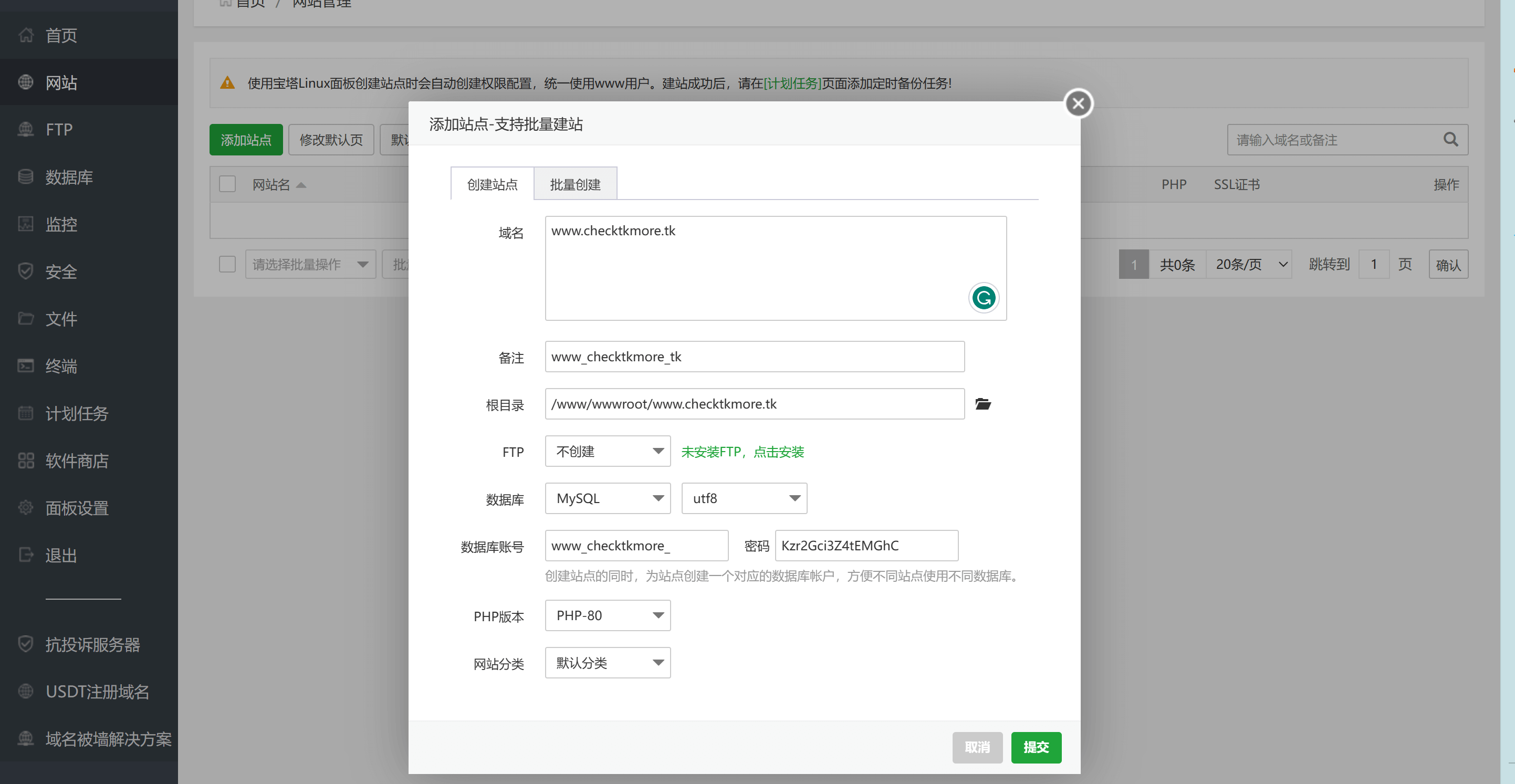Open the 安全 shield icon
Image resolution: width=1515 pixels, height=784 pixels.
(x=25, y=271)
